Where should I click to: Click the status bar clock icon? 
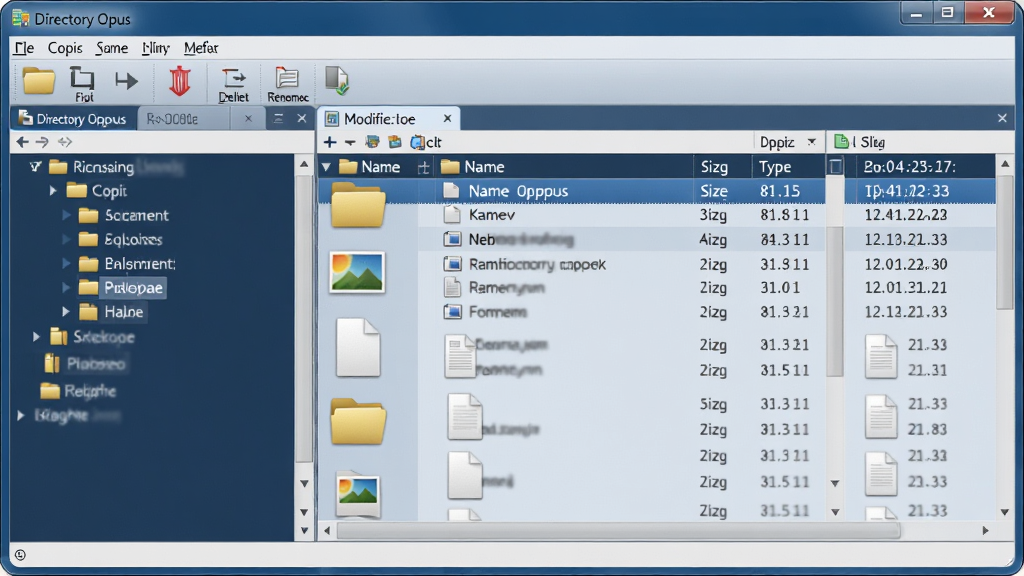click(20, 555)
